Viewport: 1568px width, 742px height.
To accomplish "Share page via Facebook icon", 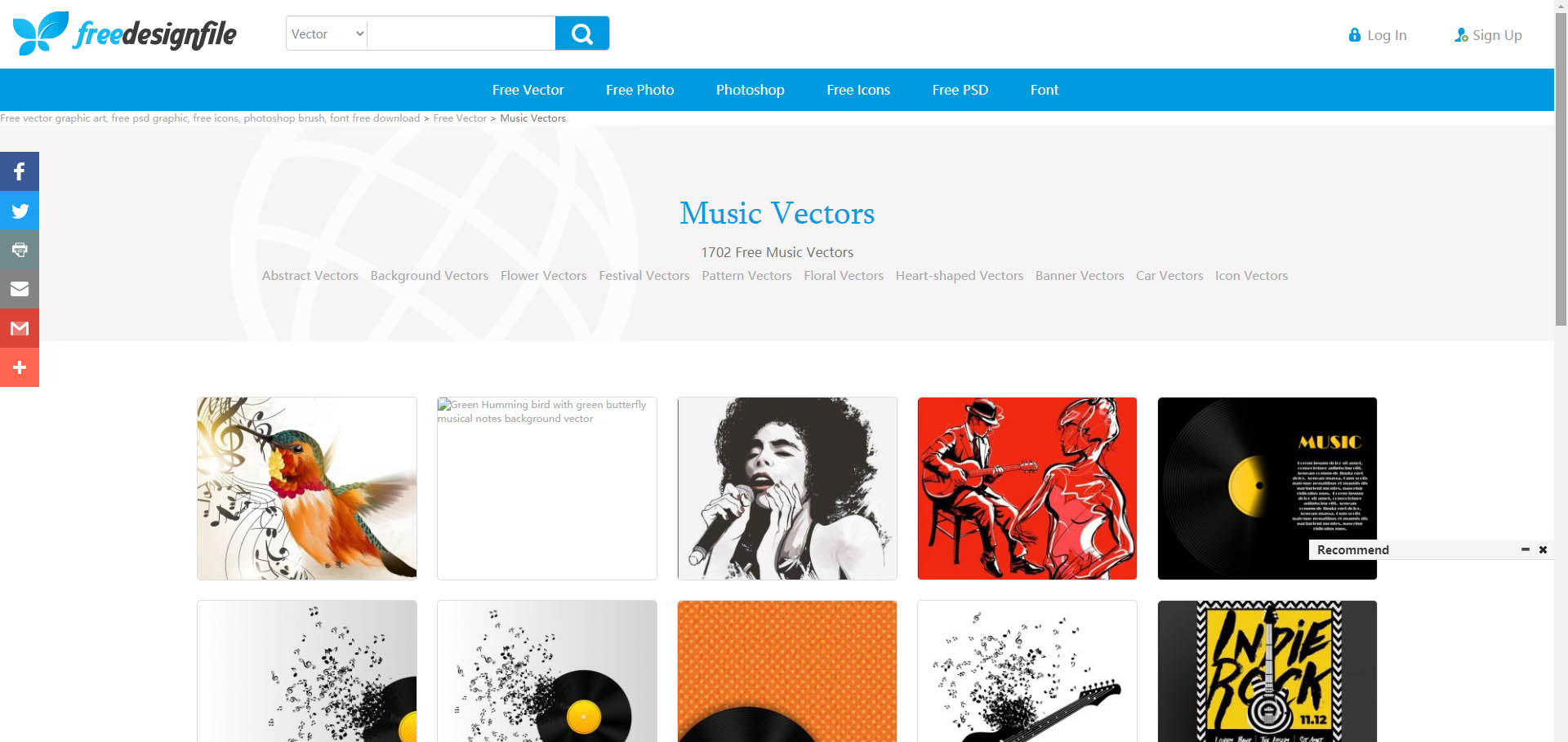I will coord(20,171).
